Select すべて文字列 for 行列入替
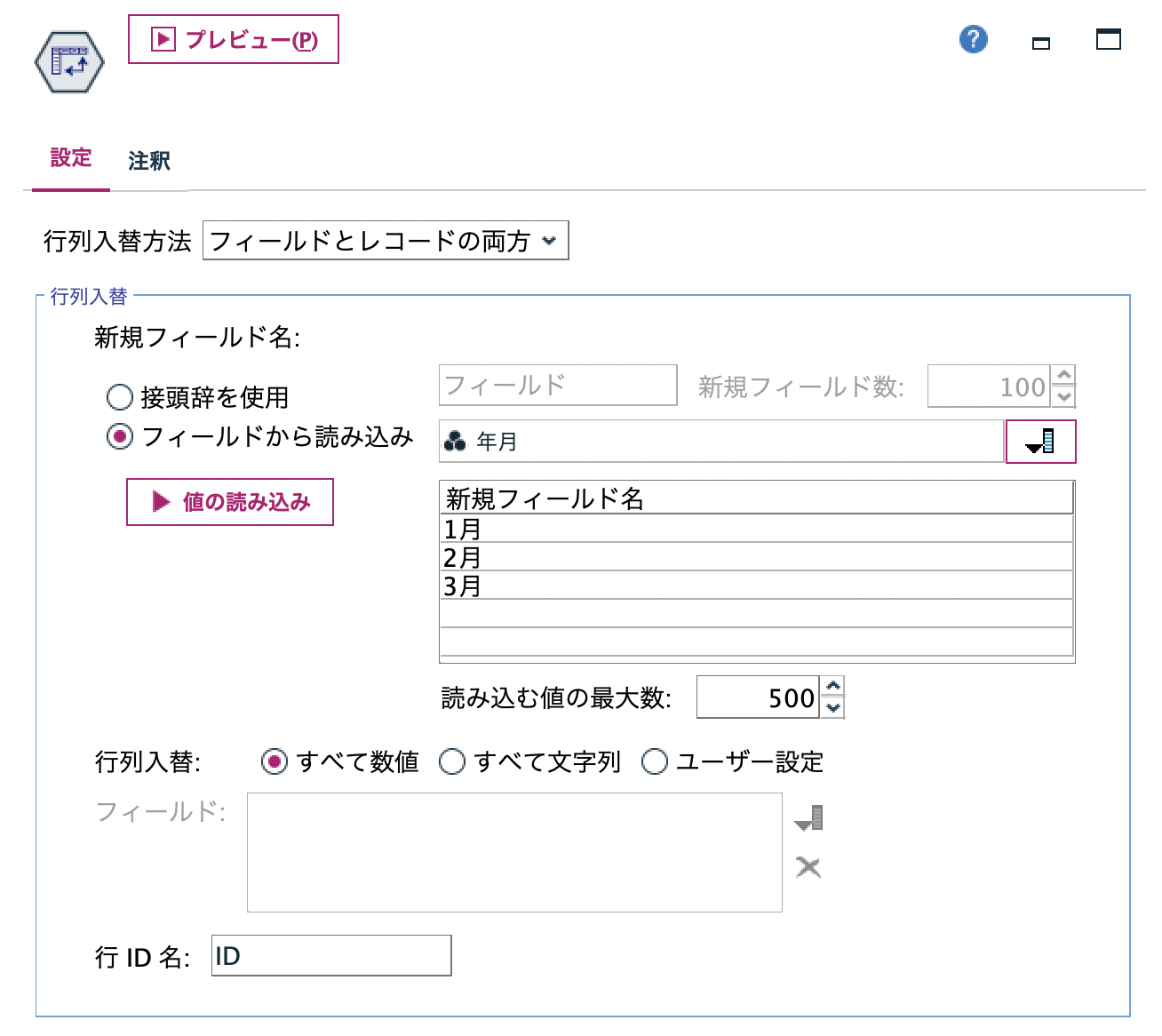 pos(452,761)
